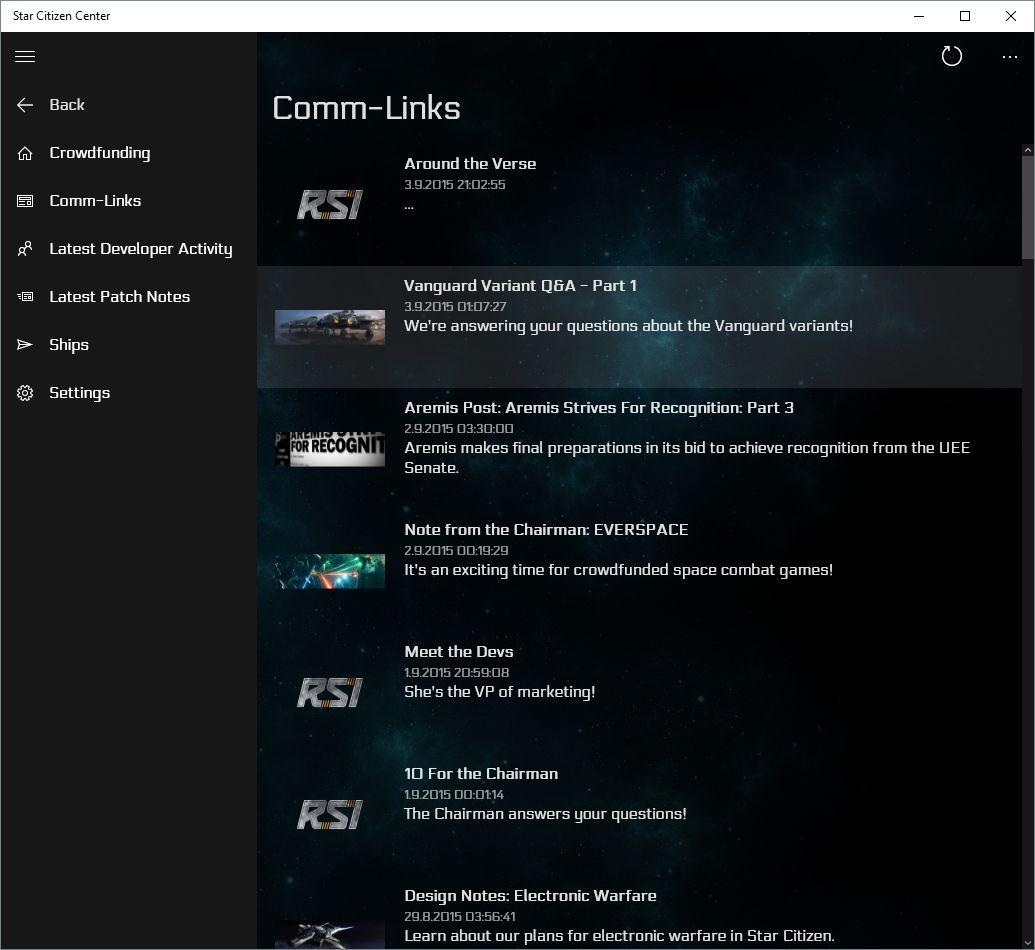Open Latest Developer Activity

click(129, 249)
